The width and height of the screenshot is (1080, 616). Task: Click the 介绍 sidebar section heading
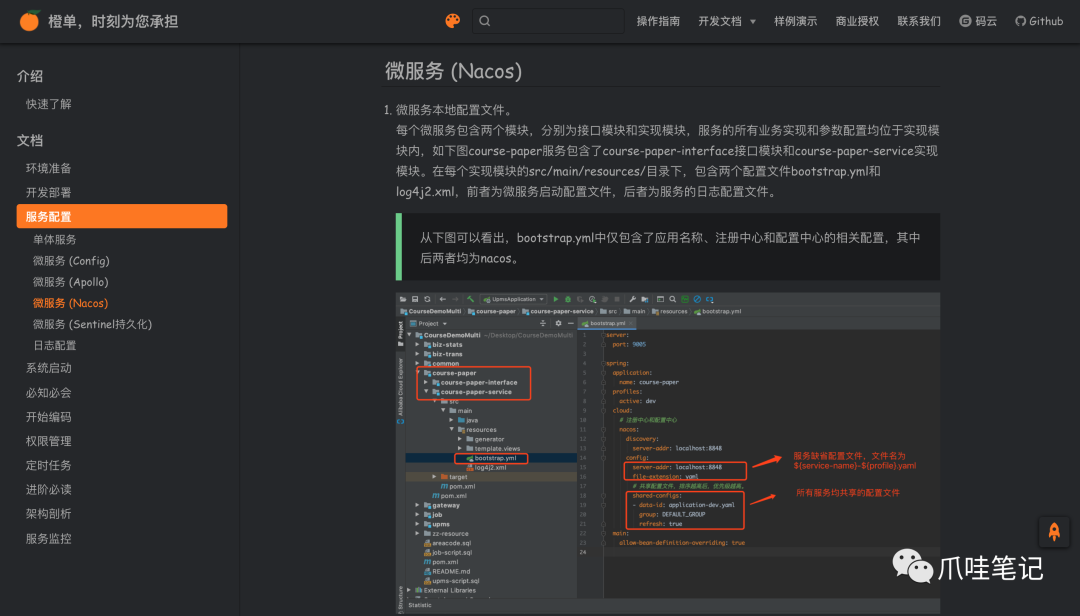[30, 76]
